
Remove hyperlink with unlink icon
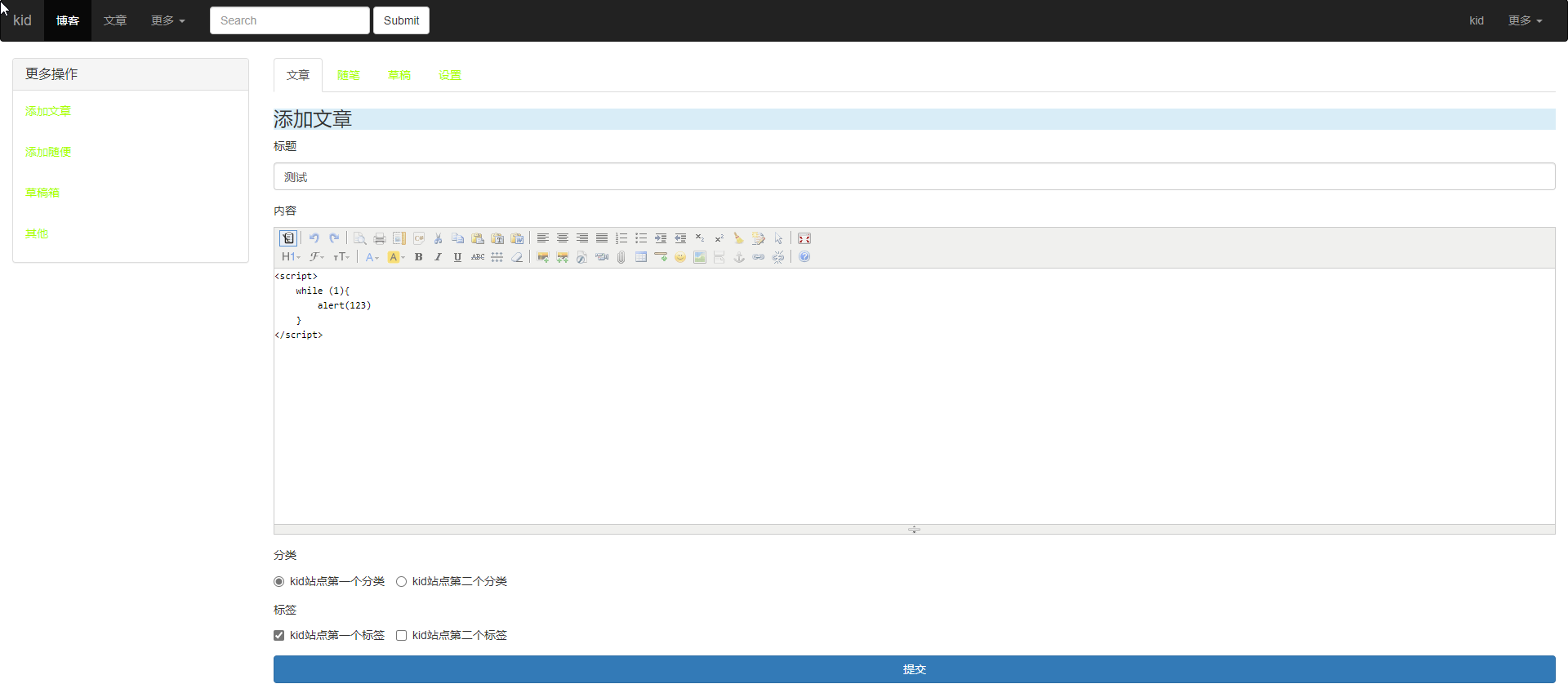778,257
